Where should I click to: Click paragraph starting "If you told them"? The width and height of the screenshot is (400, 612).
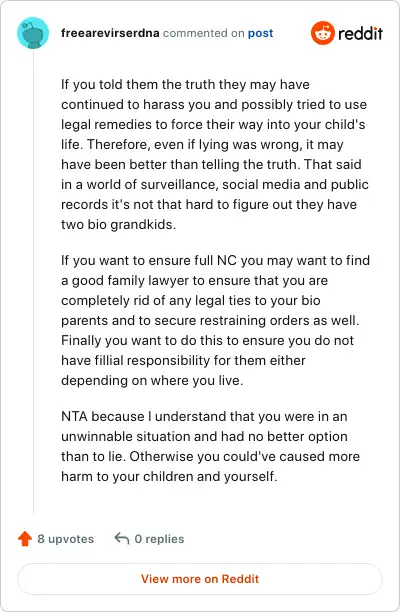tap(215, 154)
